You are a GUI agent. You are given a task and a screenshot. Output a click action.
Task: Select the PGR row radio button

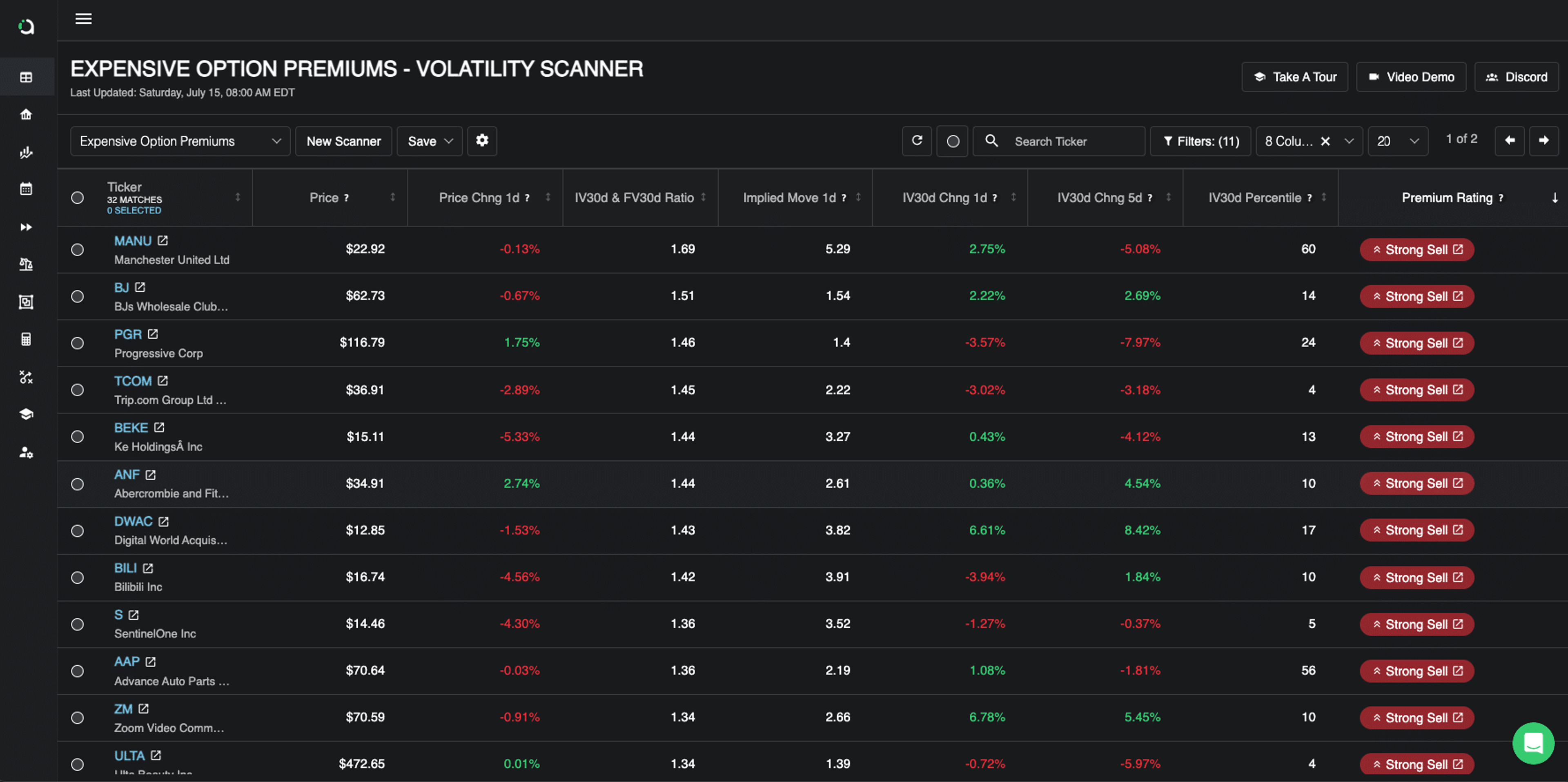(77, 343)
